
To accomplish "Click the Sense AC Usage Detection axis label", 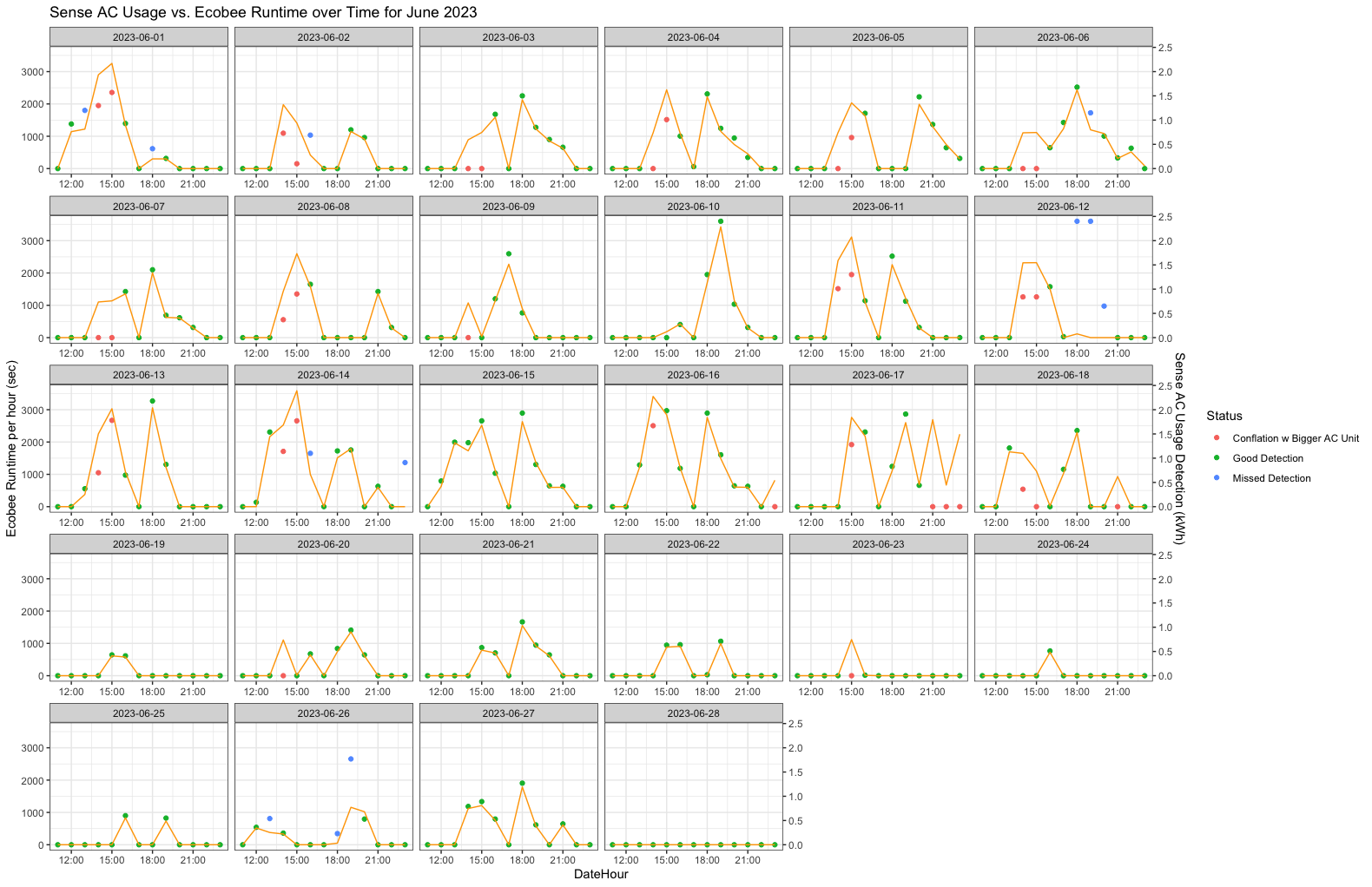I will (1179, 448).
